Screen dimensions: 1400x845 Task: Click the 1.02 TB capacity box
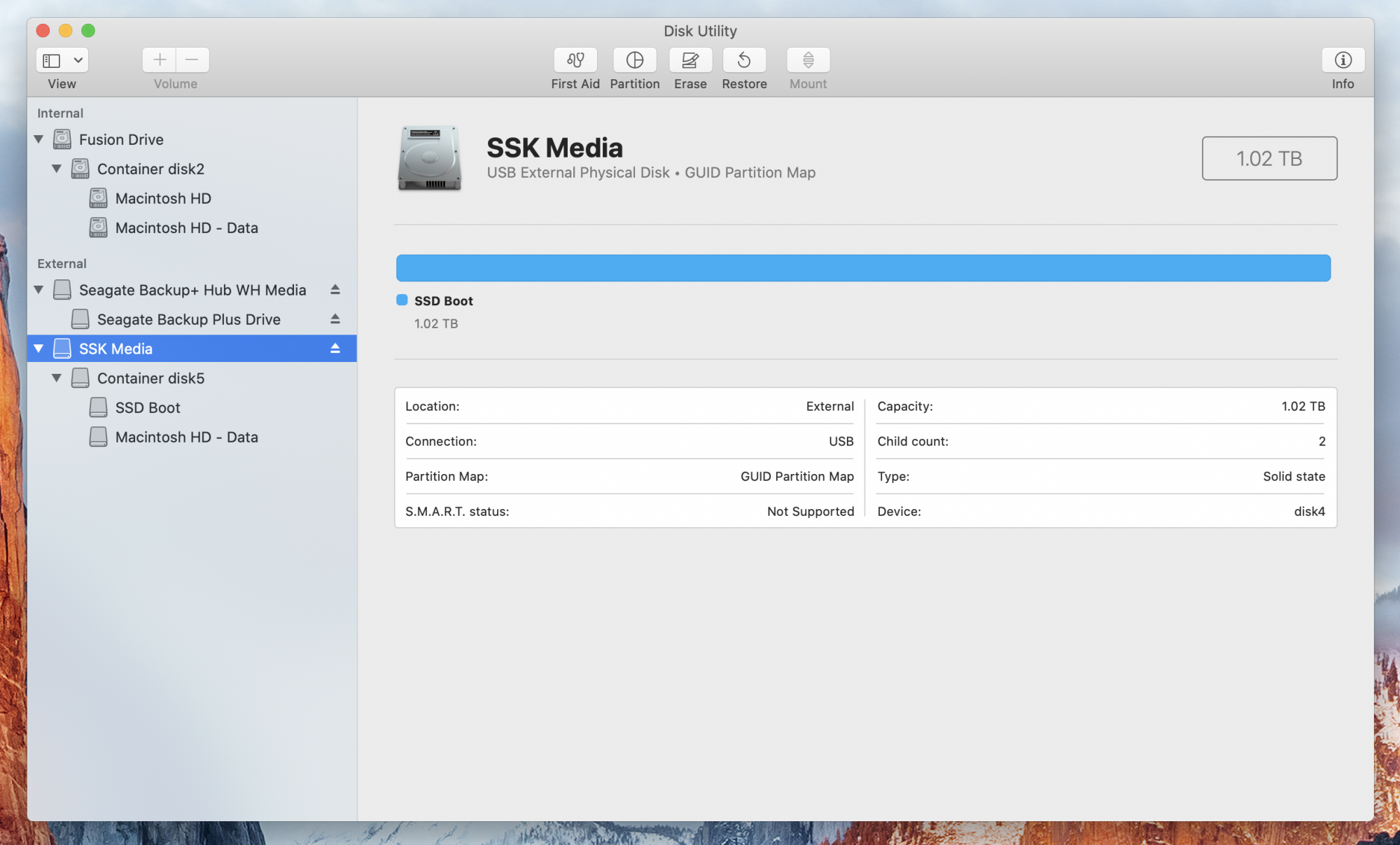(x=1269, y=158)
